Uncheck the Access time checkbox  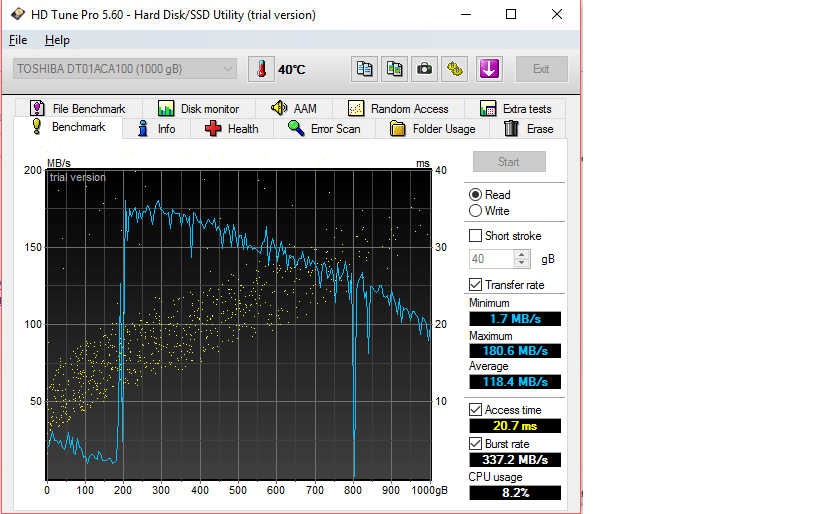[x=475, y=410]
